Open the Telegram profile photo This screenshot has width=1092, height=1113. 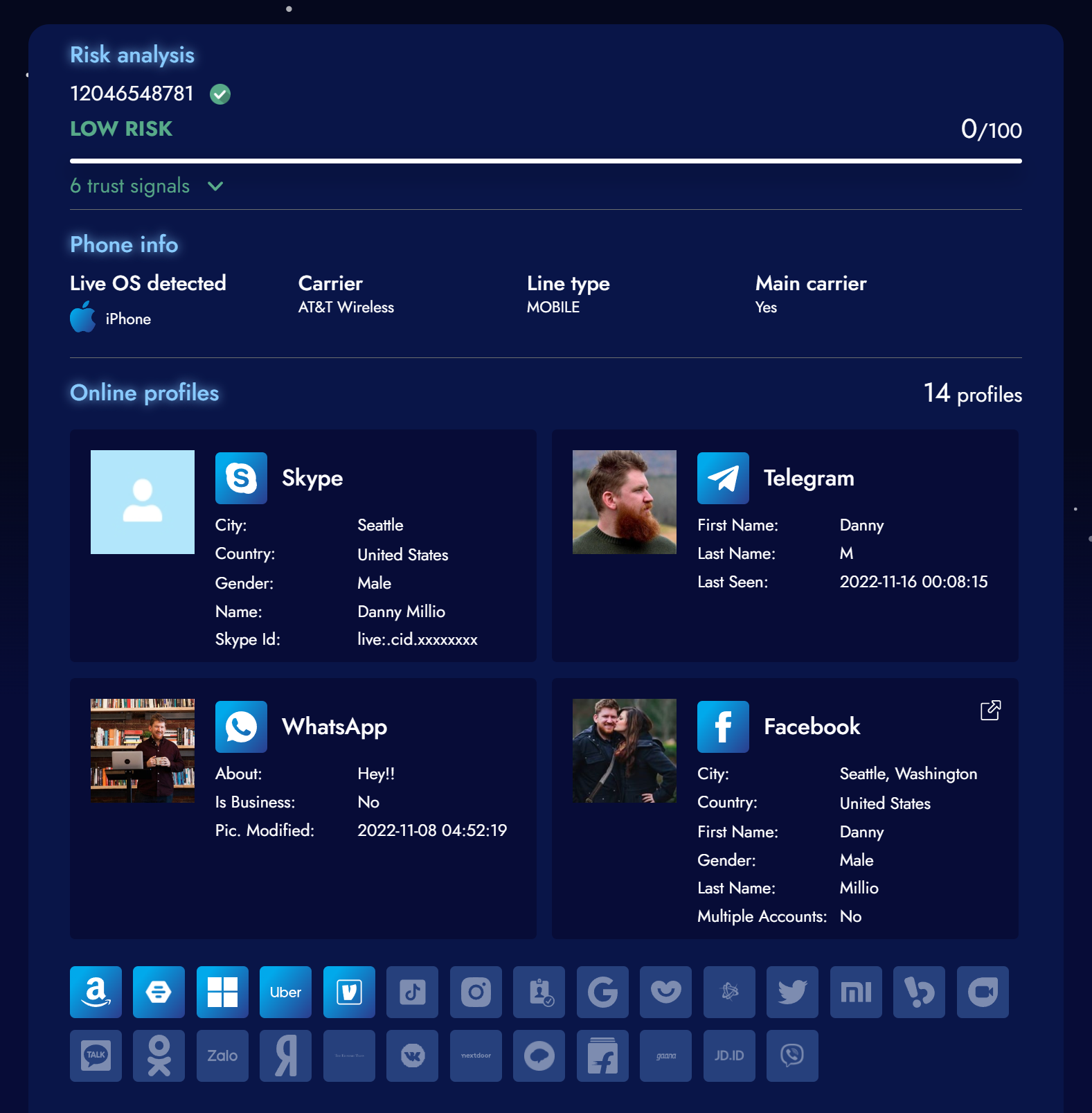pyautogui.click(x=625, y=502)
